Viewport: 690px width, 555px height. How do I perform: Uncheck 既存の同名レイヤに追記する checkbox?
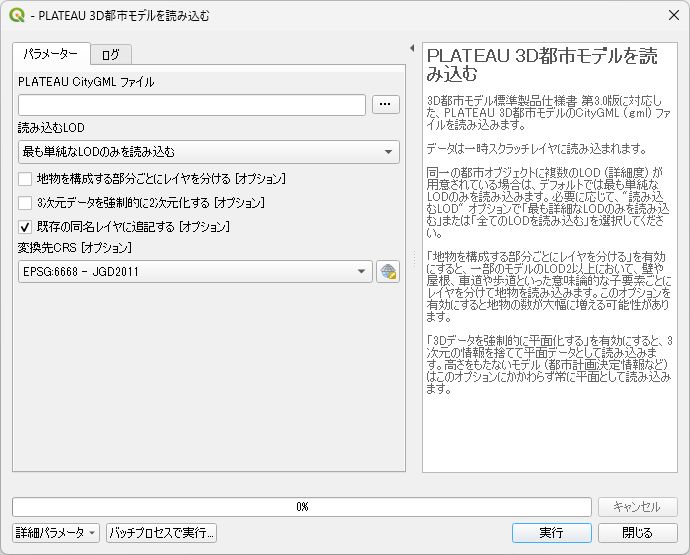click(x=25, y=227)
